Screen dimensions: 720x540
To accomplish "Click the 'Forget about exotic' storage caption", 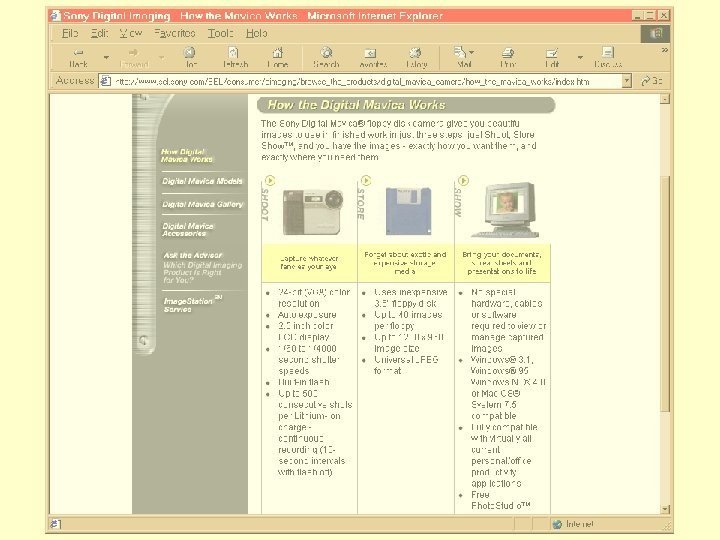I will [405, 262].
